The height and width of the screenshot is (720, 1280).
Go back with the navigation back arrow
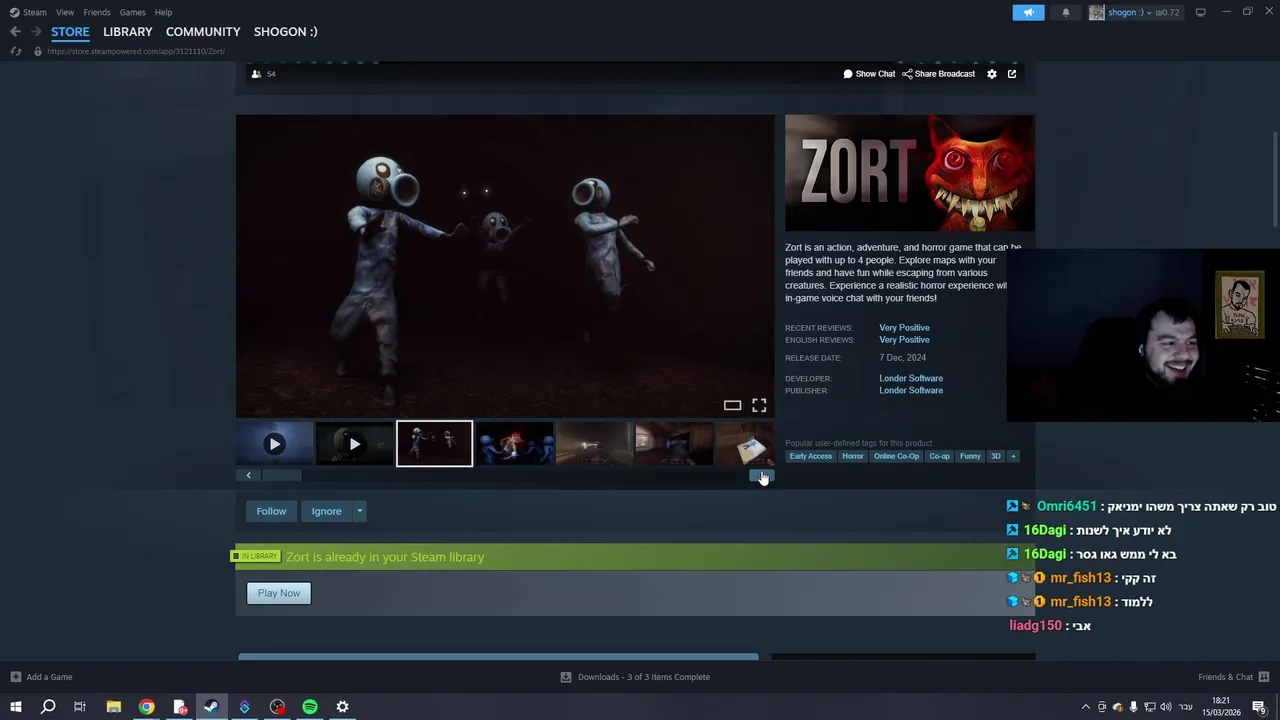[x=15, y=32]
